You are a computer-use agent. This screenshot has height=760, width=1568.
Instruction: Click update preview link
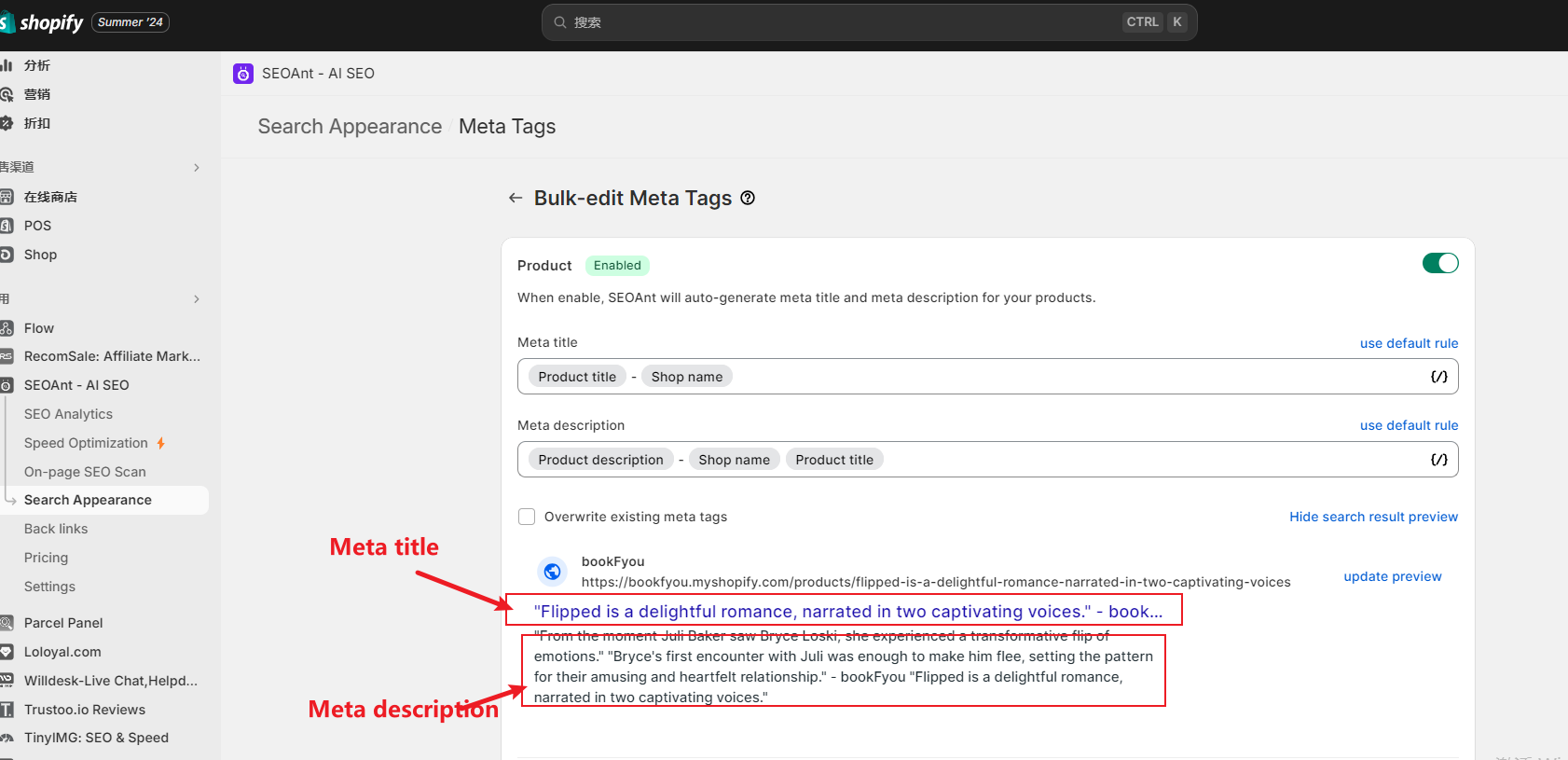click(x=1392, y=576)
